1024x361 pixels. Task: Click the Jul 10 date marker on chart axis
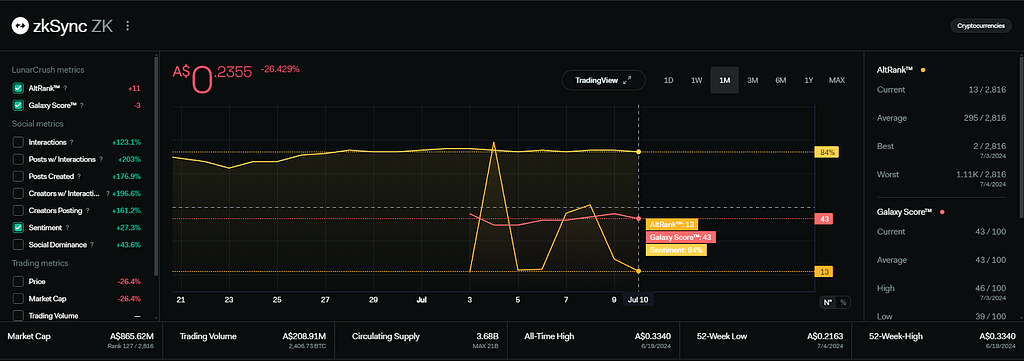(639, 300)
